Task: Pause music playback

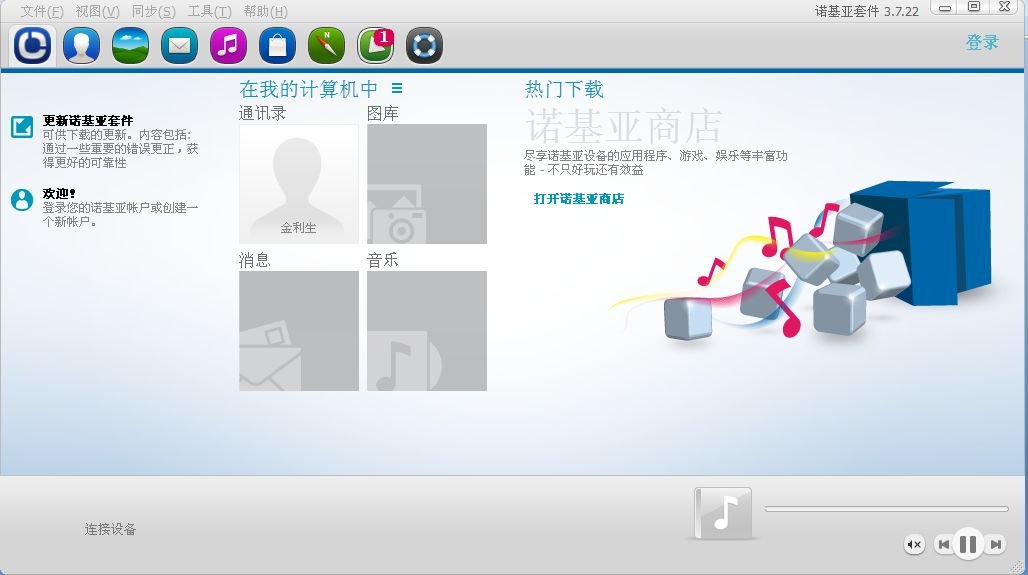Action: tap(967, 544)
